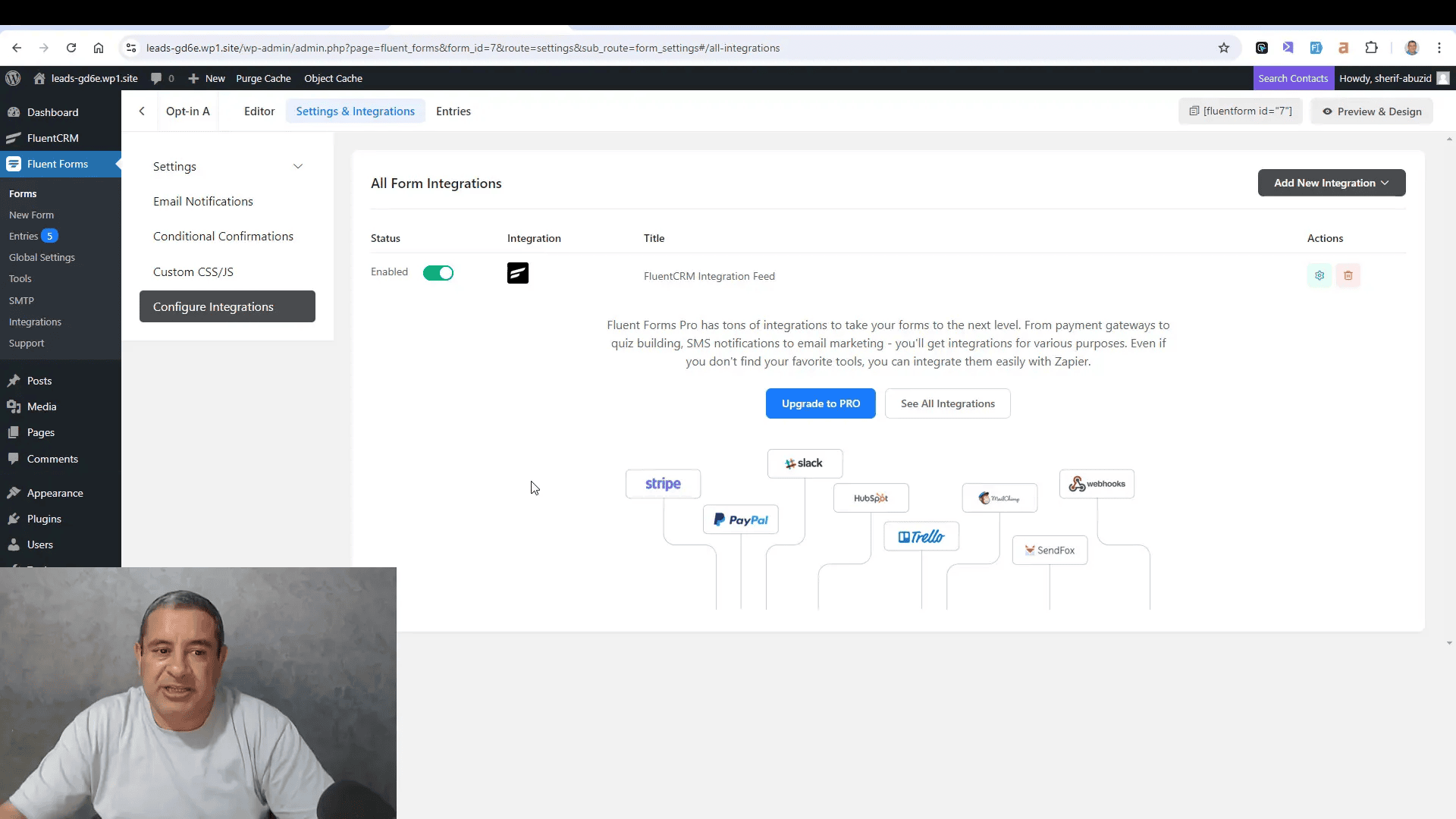Toggle the FluentCRM integration enabled switch
This screenshot has height=819, width=1456.
pos(438,273)
